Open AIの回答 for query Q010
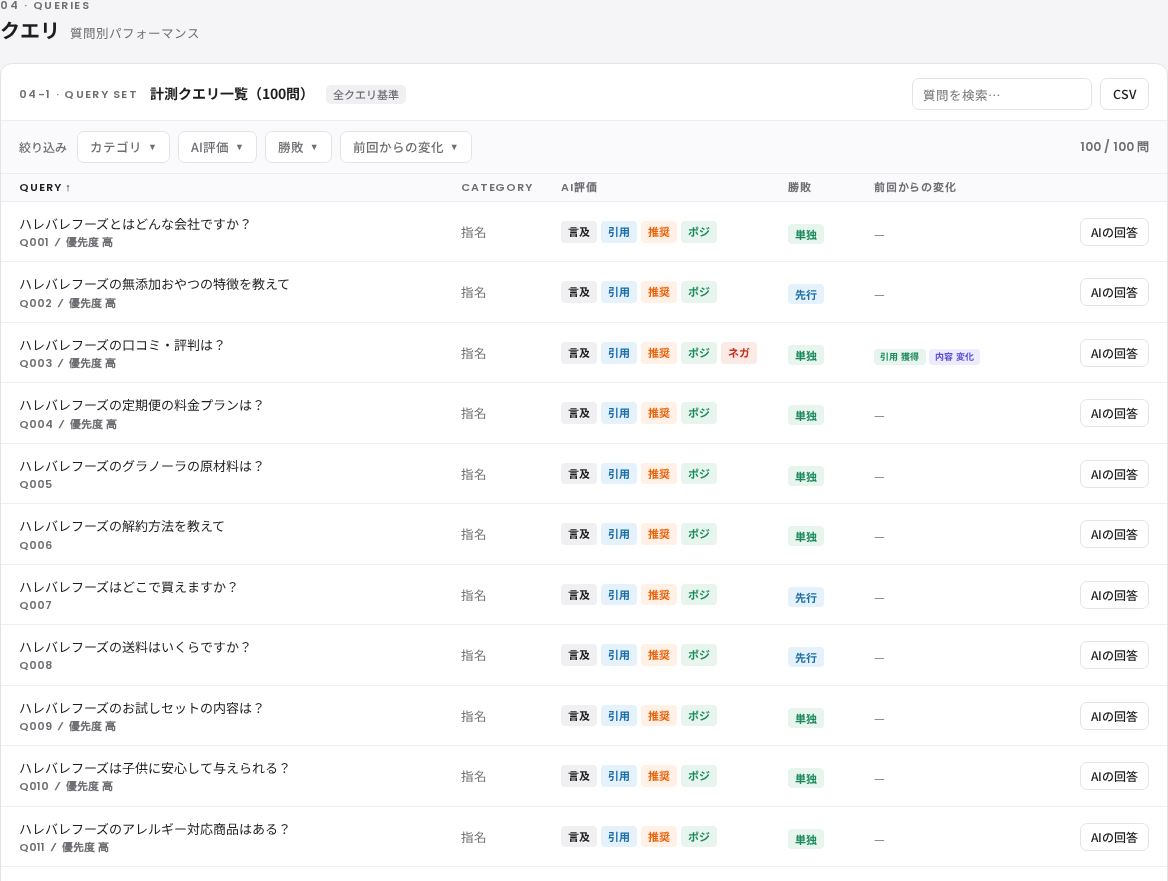Image resolution: width=1168 pixels, height=881 pixels. pos(1114,777)
